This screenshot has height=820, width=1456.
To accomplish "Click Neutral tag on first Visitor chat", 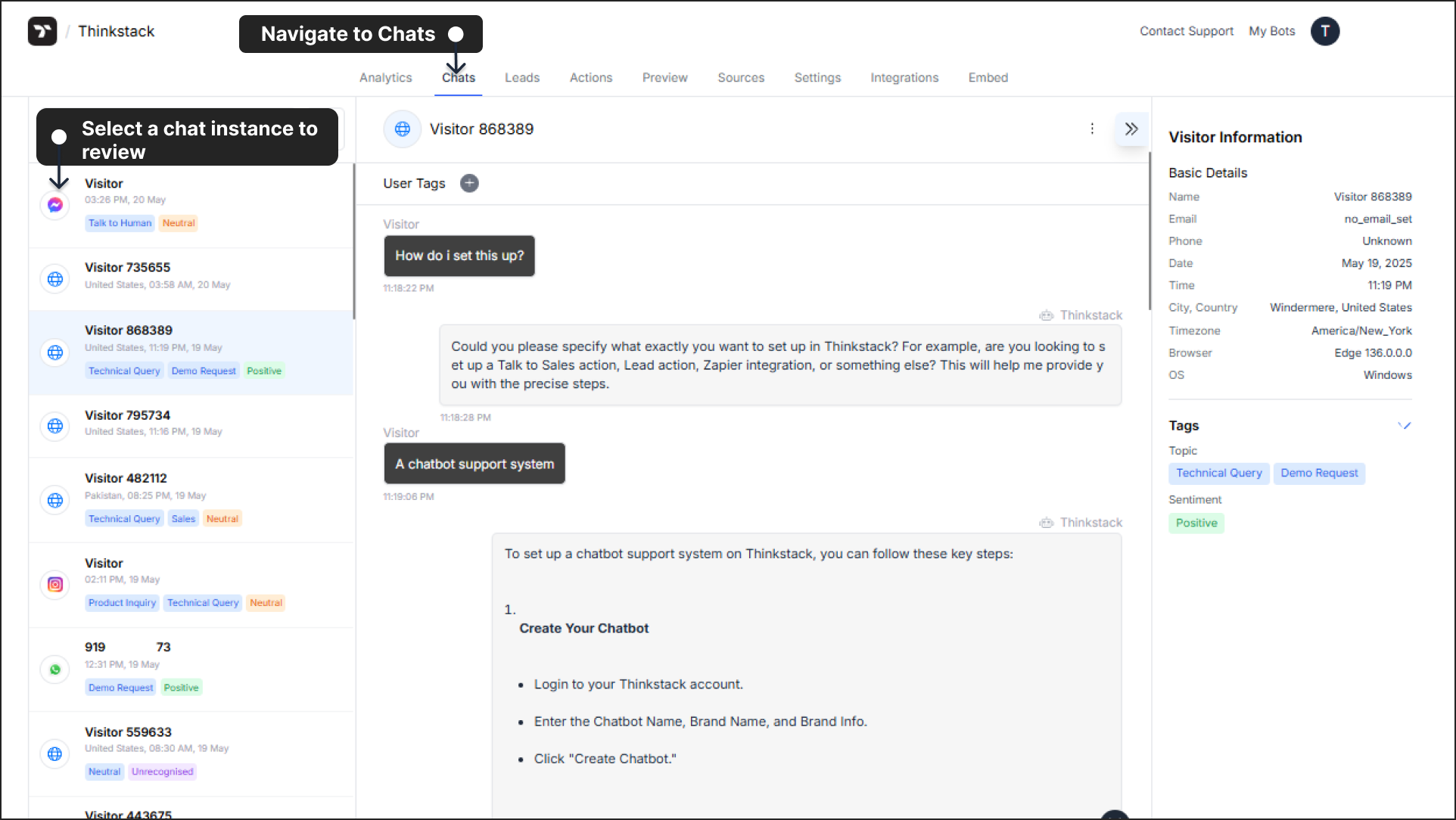I will tap(179, 223).
